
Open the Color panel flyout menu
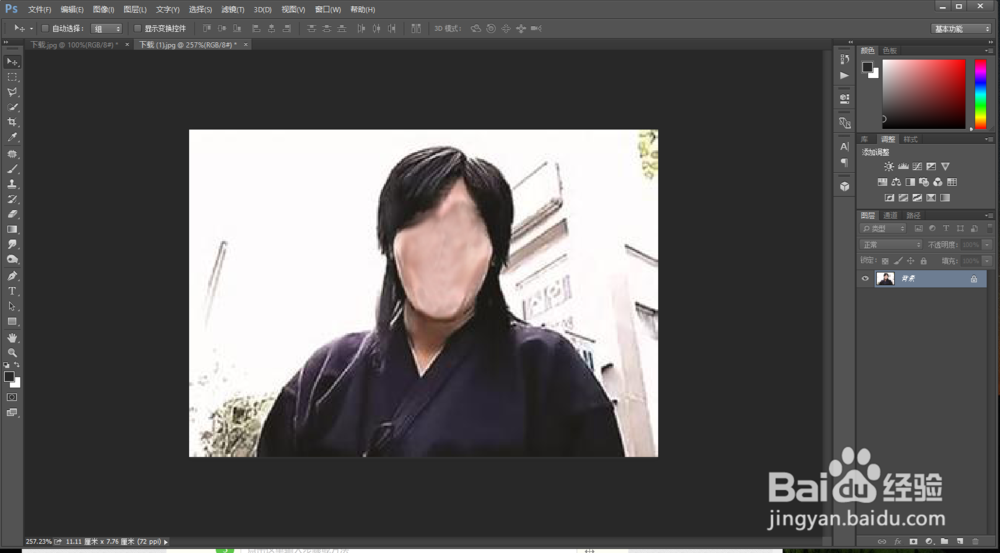pos(989,50)
